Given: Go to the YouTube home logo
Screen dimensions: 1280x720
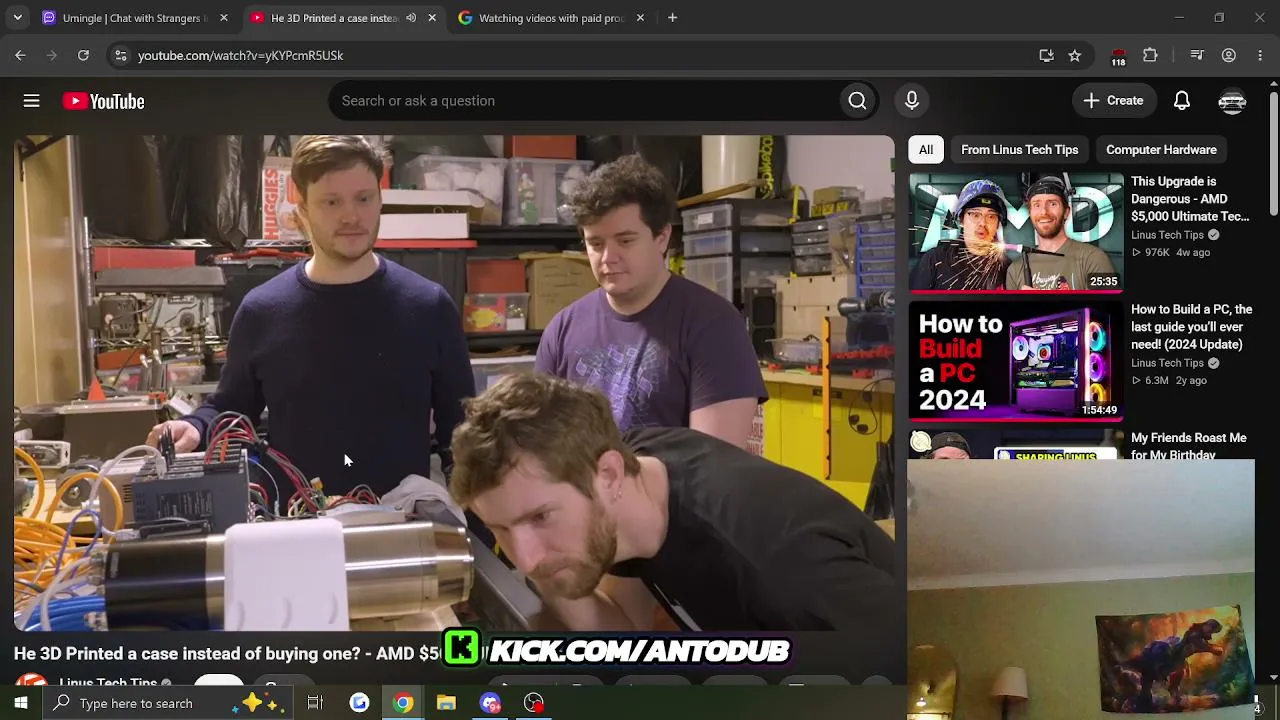Looking at the screenshot, I should click(x=104, y=101).
